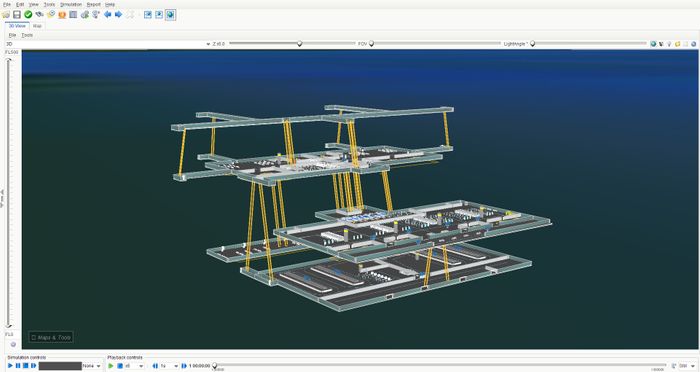Click the playback step backward button
This screenshot has width=700, height=372.
pos(155,366)
